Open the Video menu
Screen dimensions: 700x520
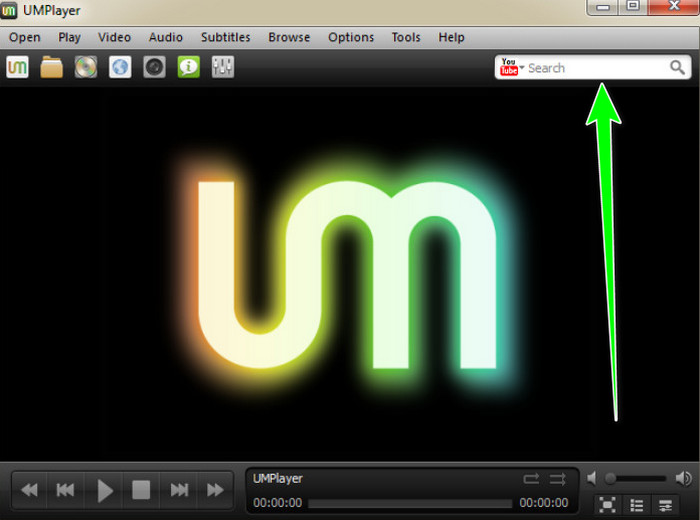coord(114,37)
